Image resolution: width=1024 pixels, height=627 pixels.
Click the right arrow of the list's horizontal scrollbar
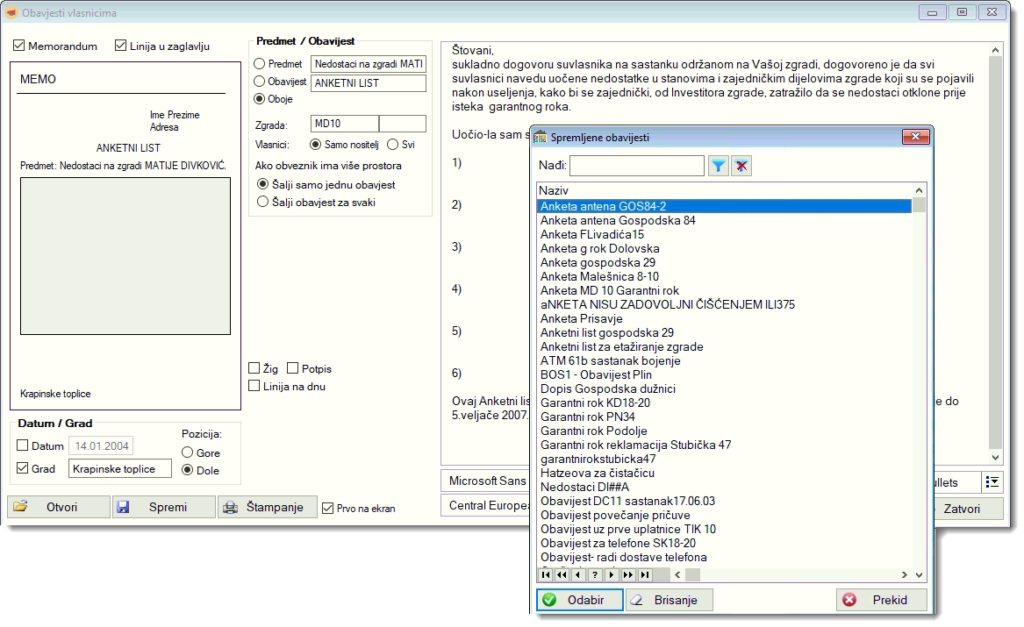click(904, 575)
